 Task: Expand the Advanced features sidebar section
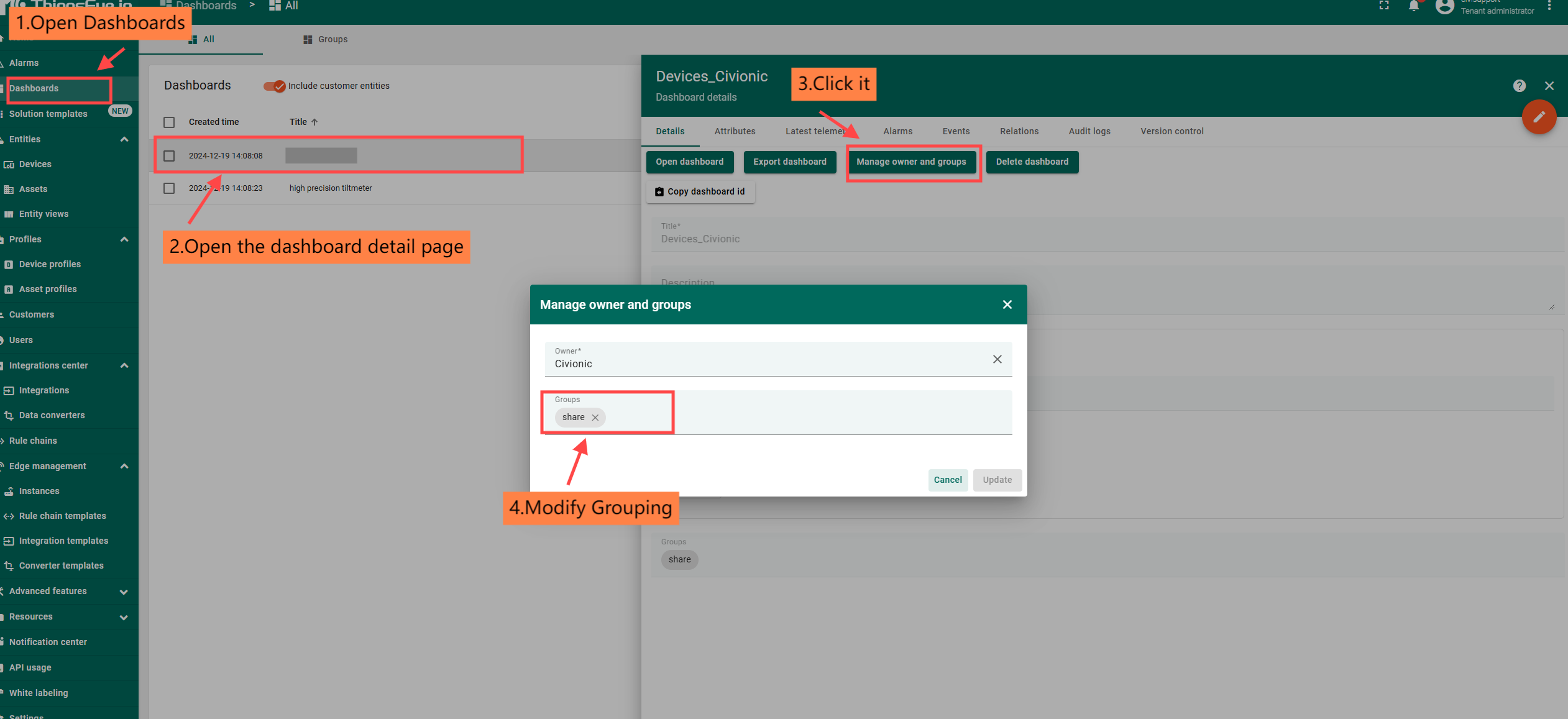pyautogui.click(x=124, y=591)
